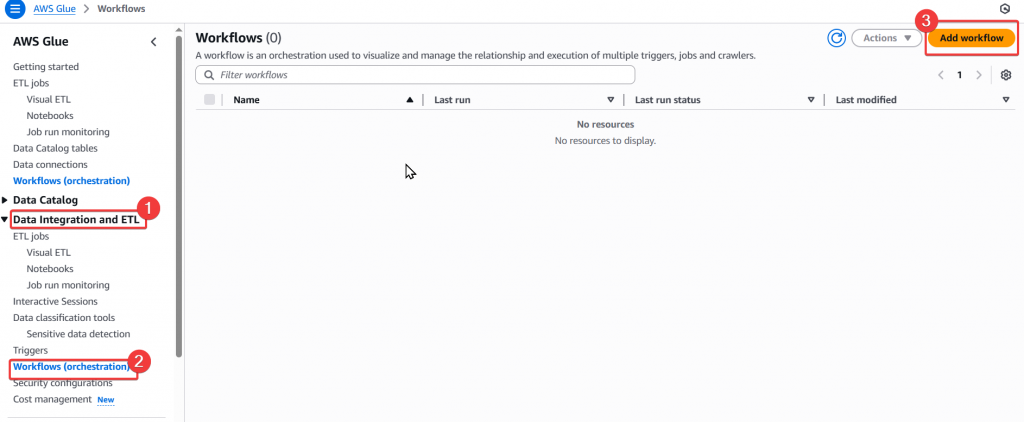Sort by Last run status column
This screenshot has height=422, width=1024.
click(811, 100)
